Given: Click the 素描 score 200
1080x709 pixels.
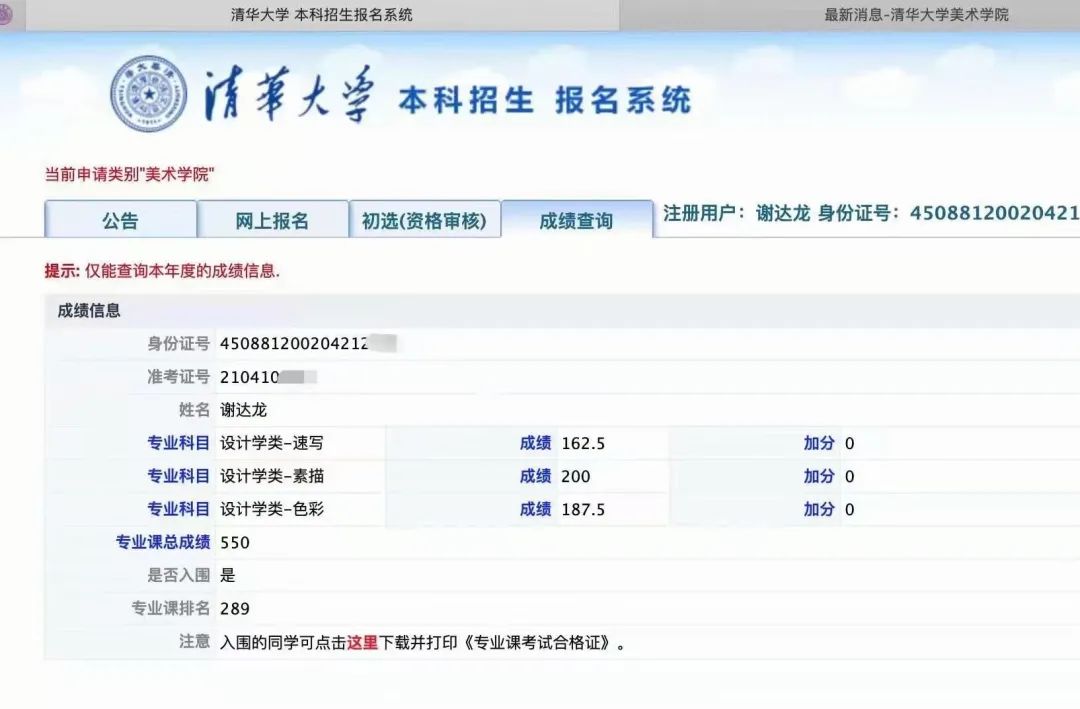Looking at the screenshot, I should tap(576, 476).
